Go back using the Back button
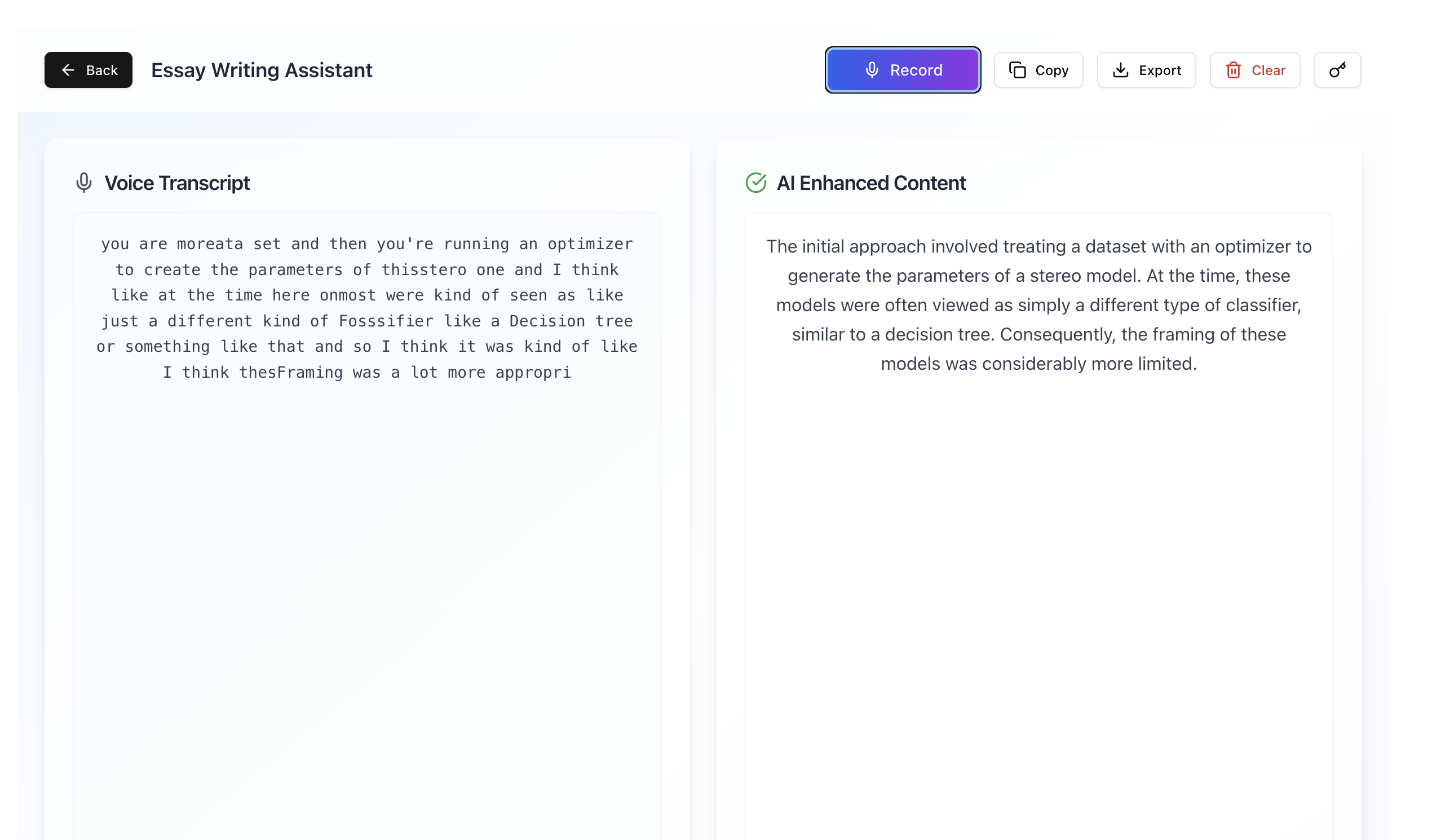The height and width of the screenshot is (840, 1441). click(x=89, y=70)
